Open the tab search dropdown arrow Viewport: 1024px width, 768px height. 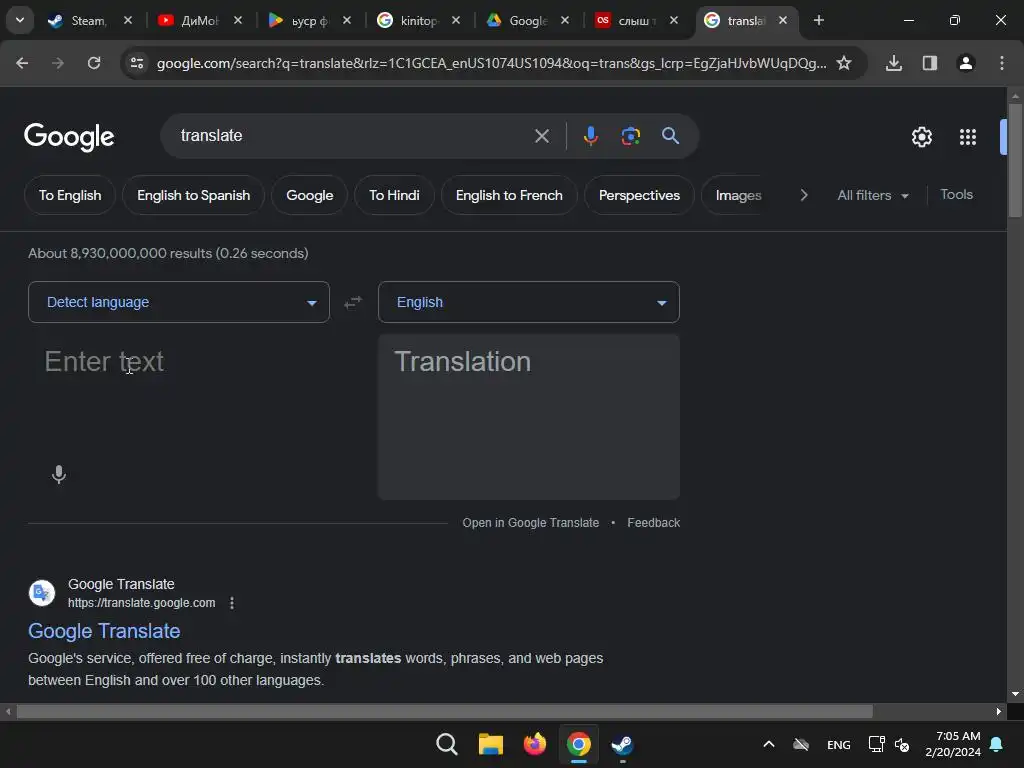pyautogui.click(x=20, y=20)
